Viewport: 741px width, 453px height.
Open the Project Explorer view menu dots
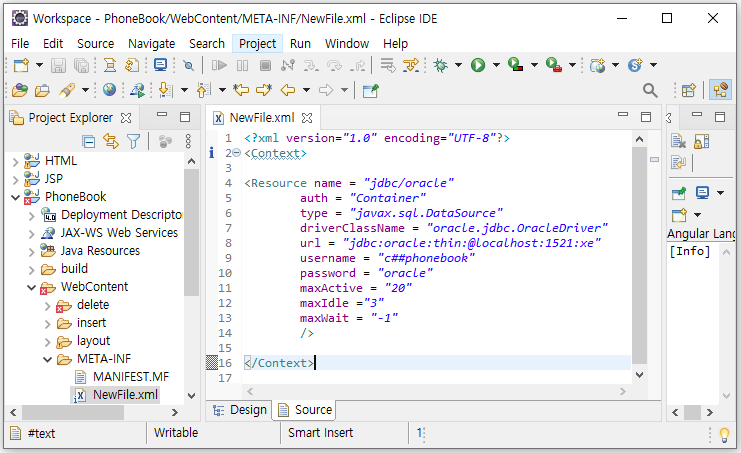click(188, 141)
